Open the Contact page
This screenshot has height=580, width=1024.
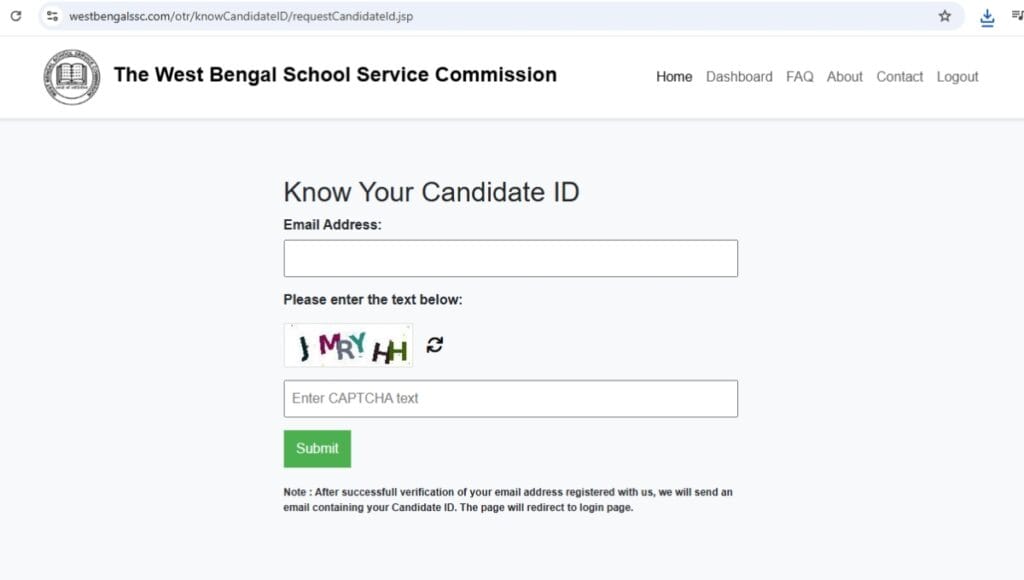click(899, 76)
